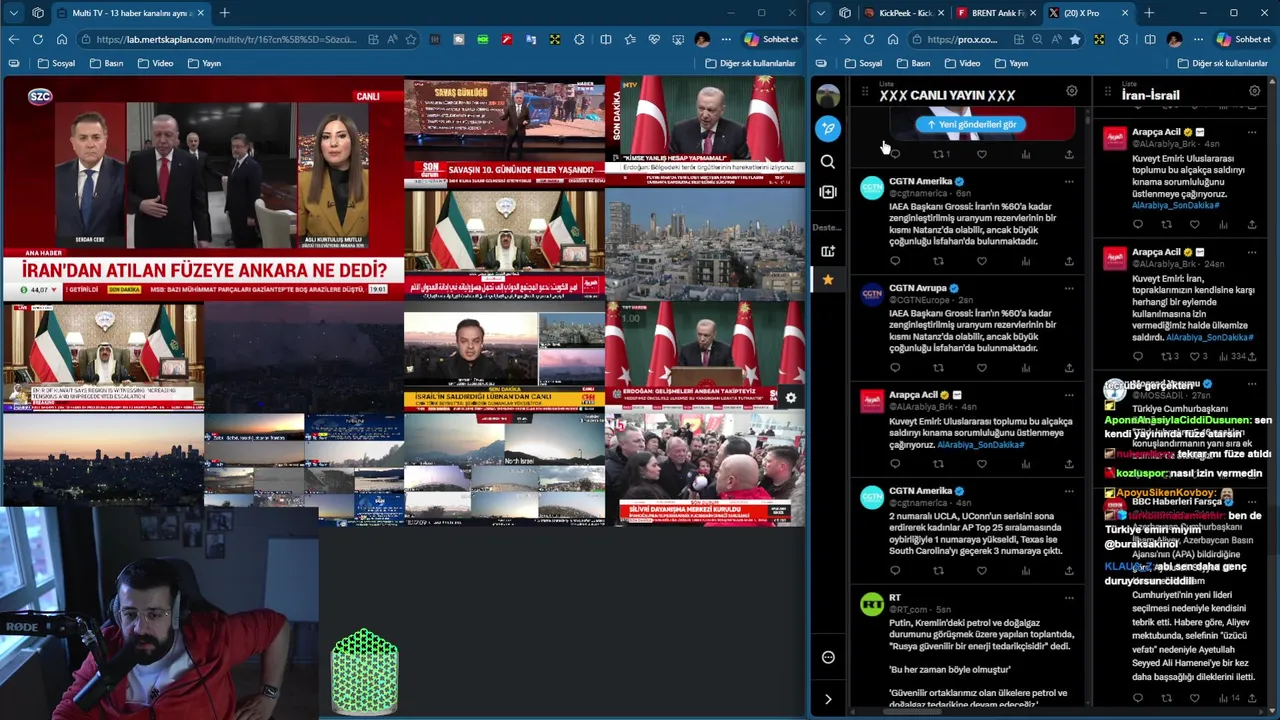Reply to the CGTN Amerika IAEA post
Viewport: 1280px width, 720px height.
895,261
